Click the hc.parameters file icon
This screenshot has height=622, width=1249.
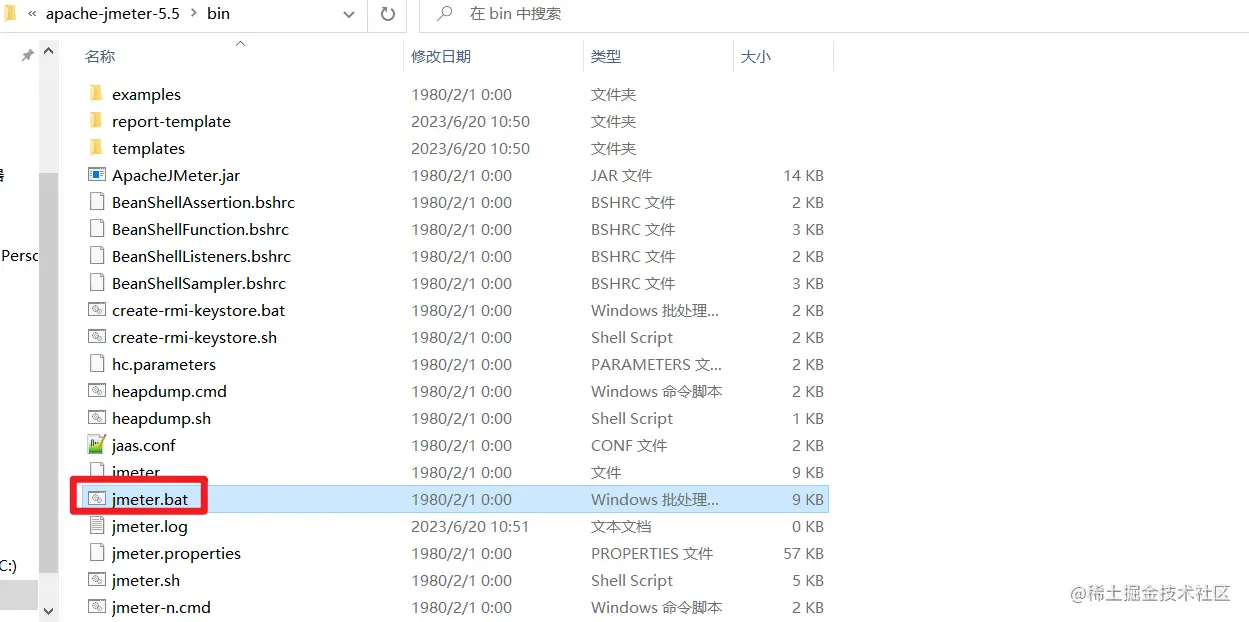96,364
